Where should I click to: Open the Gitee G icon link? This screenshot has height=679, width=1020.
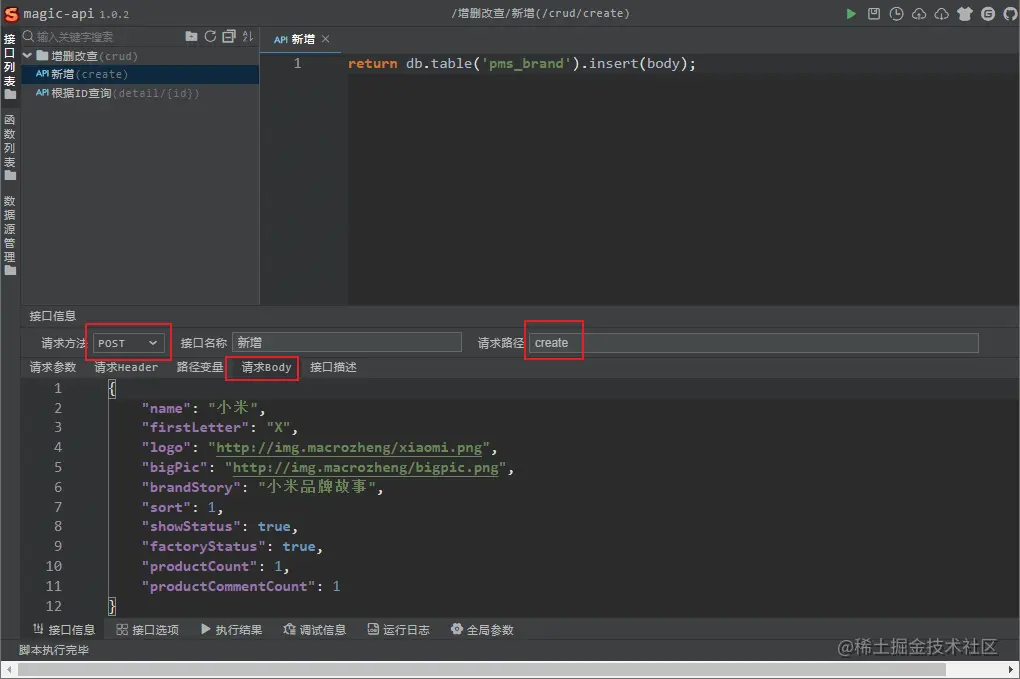pyautogui.click(x=987, y=14)
